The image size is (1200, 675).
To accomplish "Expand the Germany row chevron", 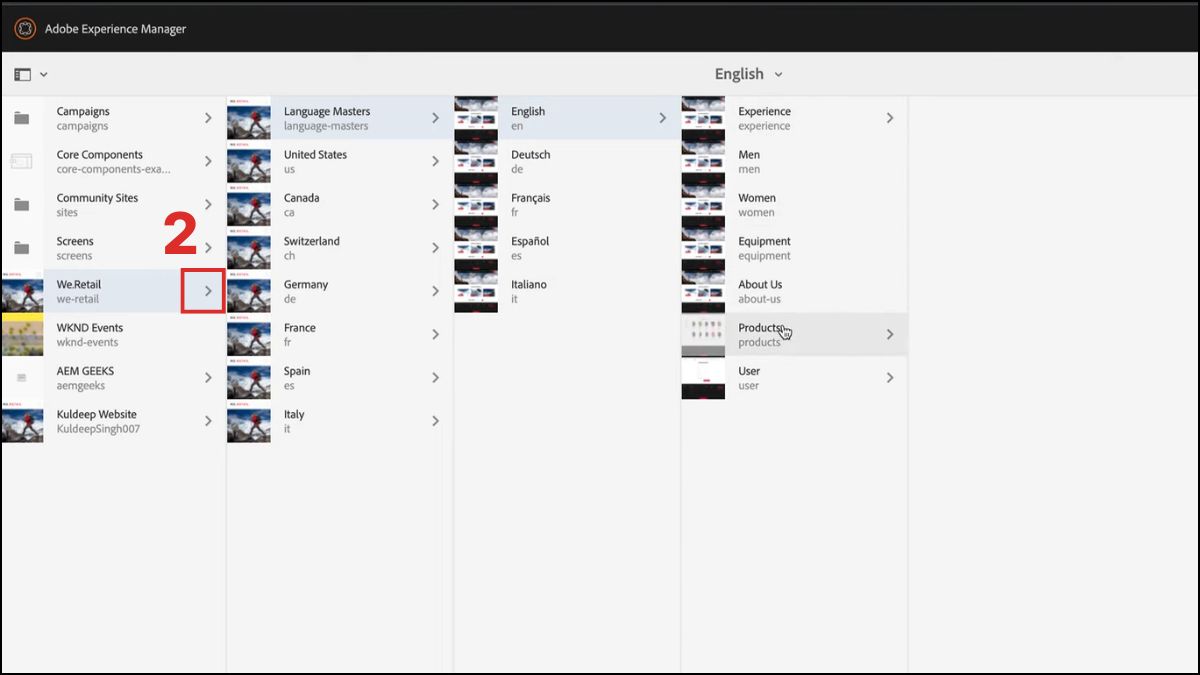I will coord(435,291).
